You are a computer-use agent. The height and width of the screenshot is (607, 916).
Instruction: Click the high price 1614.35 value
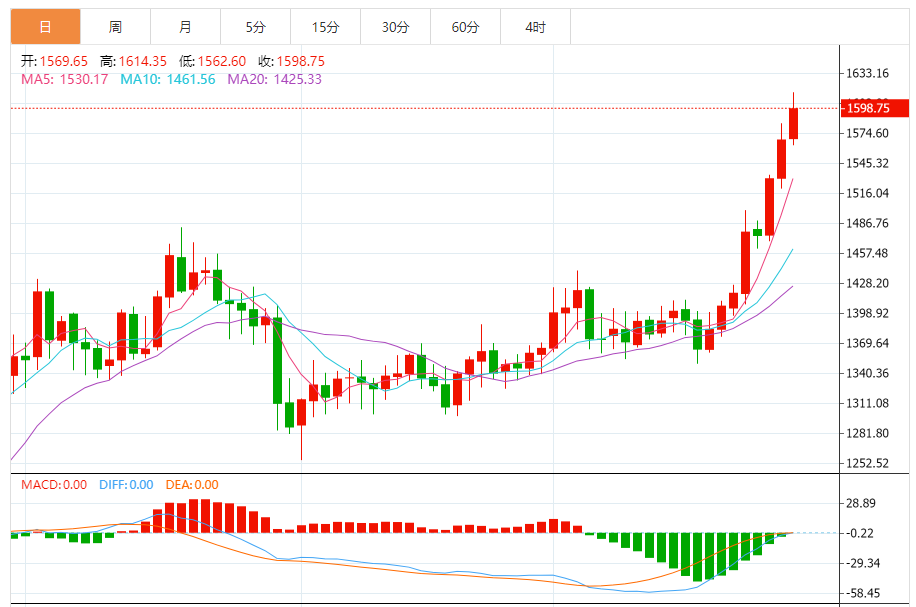tap(143, 61)
